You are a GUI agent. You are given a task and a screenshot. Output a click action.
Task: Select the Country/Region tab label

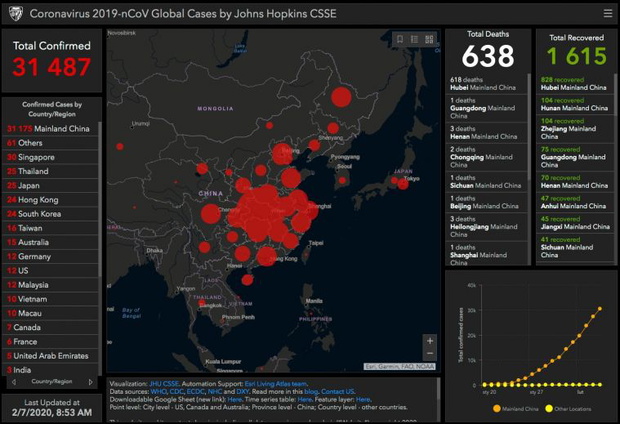52,381
